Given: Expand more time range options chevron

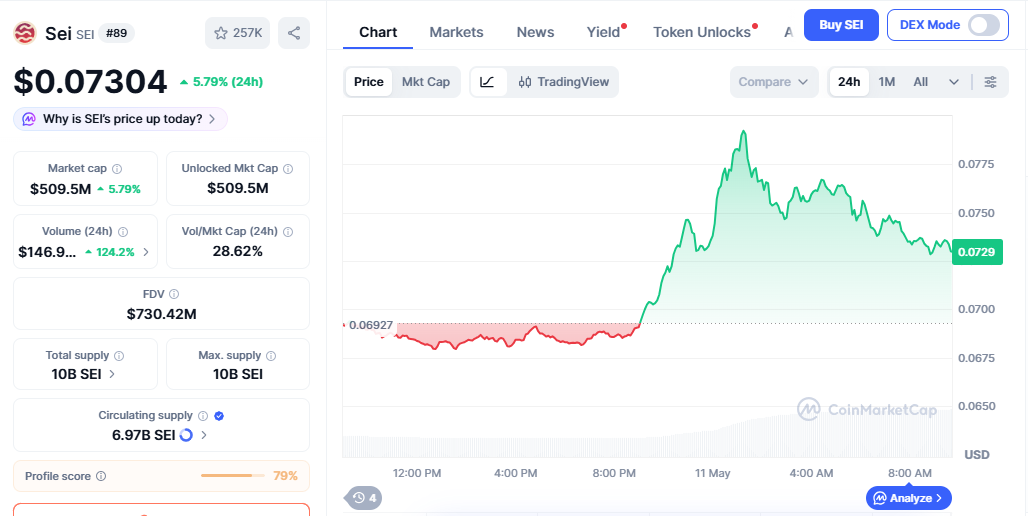Looking at the screenshot, I should (954, 82).
